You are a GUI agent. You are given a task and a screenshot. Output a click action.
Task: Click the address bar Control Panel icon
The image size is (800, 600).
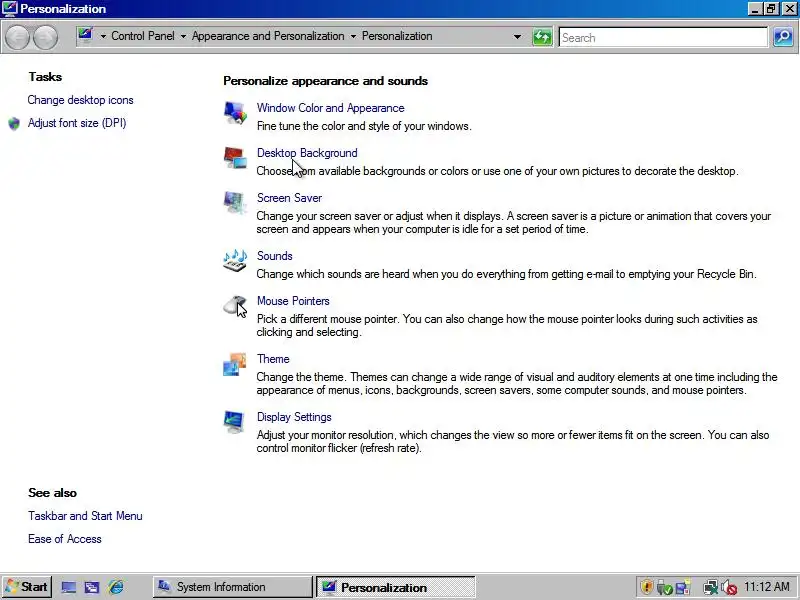tap(85, 36)
